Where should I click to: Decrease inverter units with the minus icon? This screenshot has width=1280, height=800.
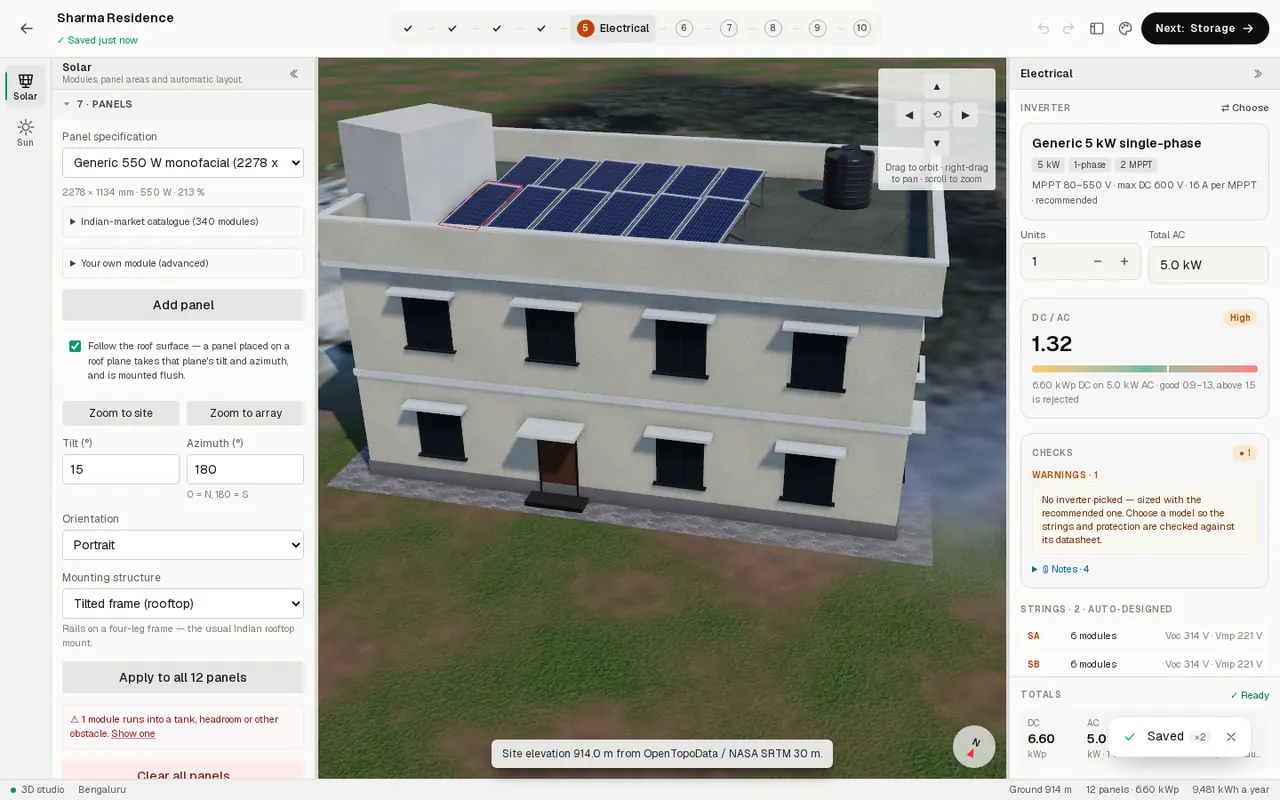(x=1098, y=261)
